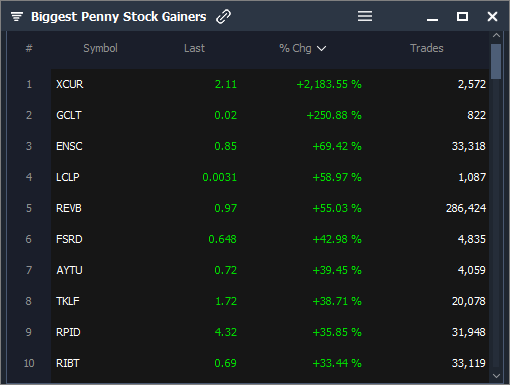Click the scrollbar down arrow
Screen dimensions: 510x385
(496, 376)
